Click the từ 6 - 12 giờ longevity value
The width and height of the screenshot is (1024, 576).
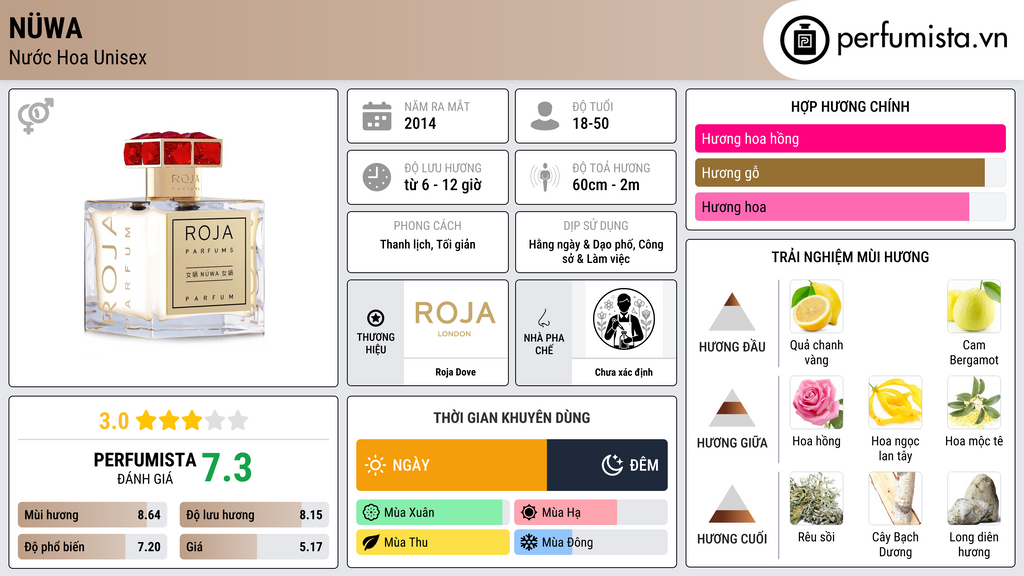[443, 185]
